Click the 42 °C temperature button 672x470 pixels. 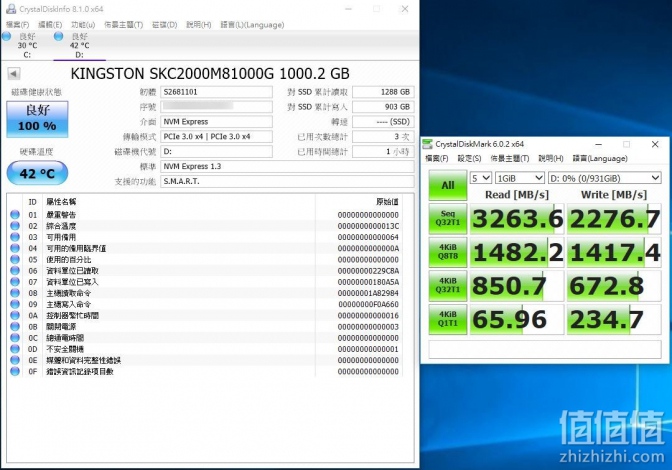(x=37, y=173)
